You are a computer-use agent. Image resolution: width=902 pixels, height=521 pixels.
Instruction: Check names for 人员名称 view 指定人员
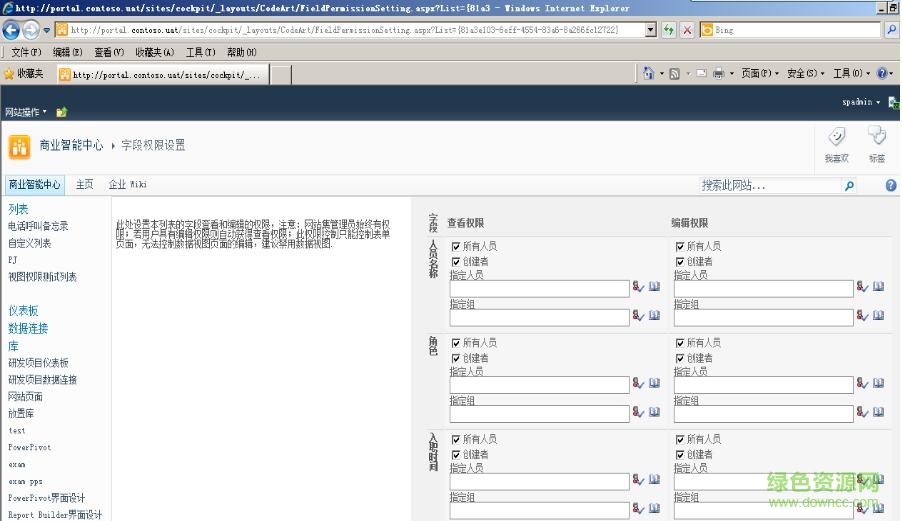click(x=638, y=286)
